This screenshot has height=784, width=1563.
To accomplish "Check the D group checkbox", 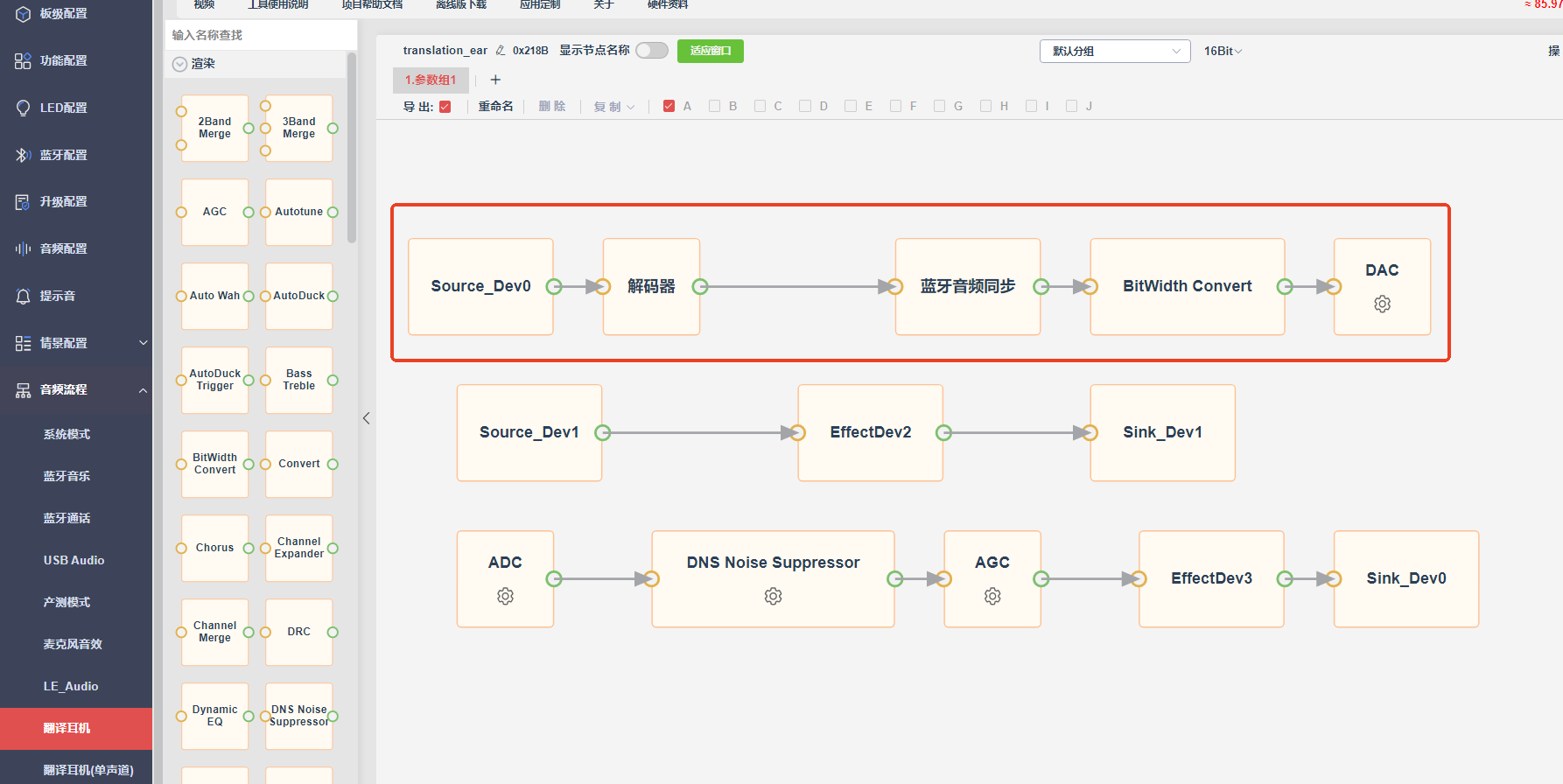I will point(805,106).
